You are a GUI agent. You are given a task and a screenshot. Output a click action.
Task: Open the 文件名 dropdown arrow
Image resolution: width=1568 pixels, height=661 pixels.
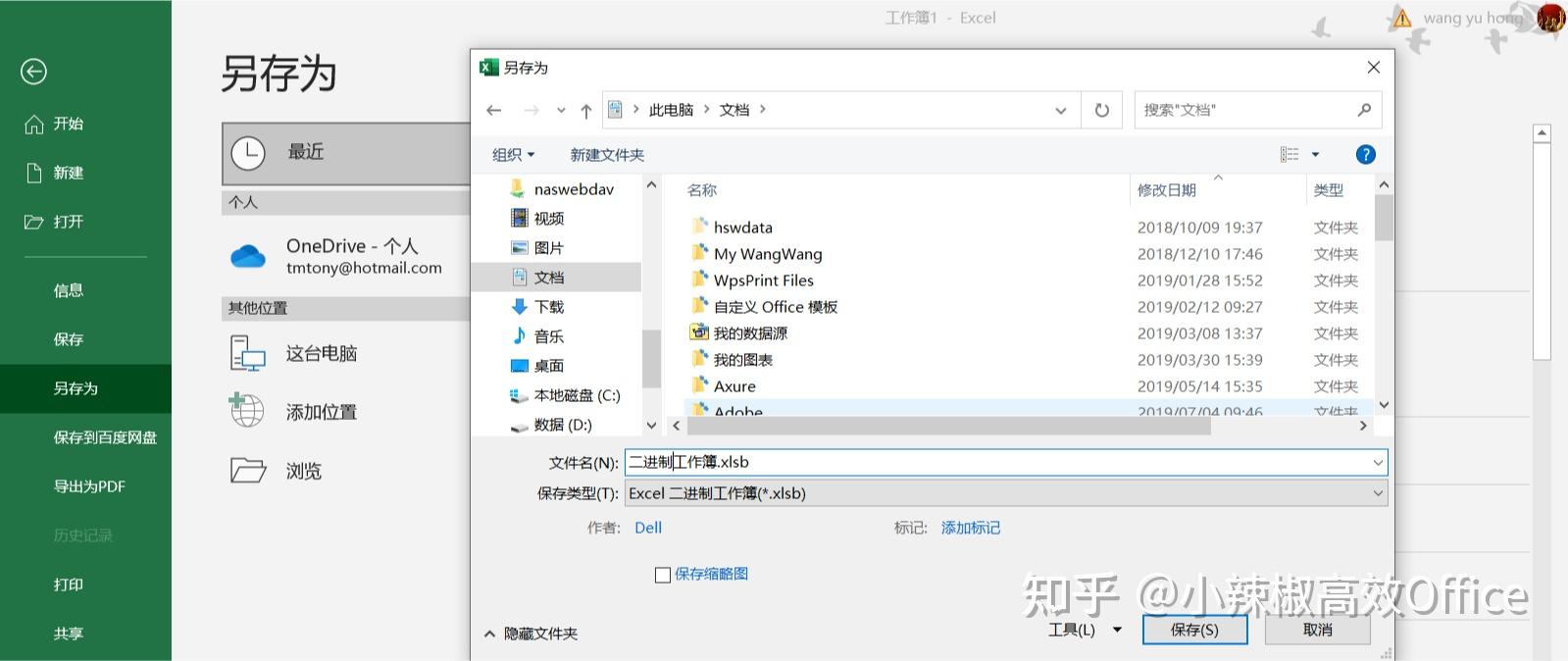1378,463
